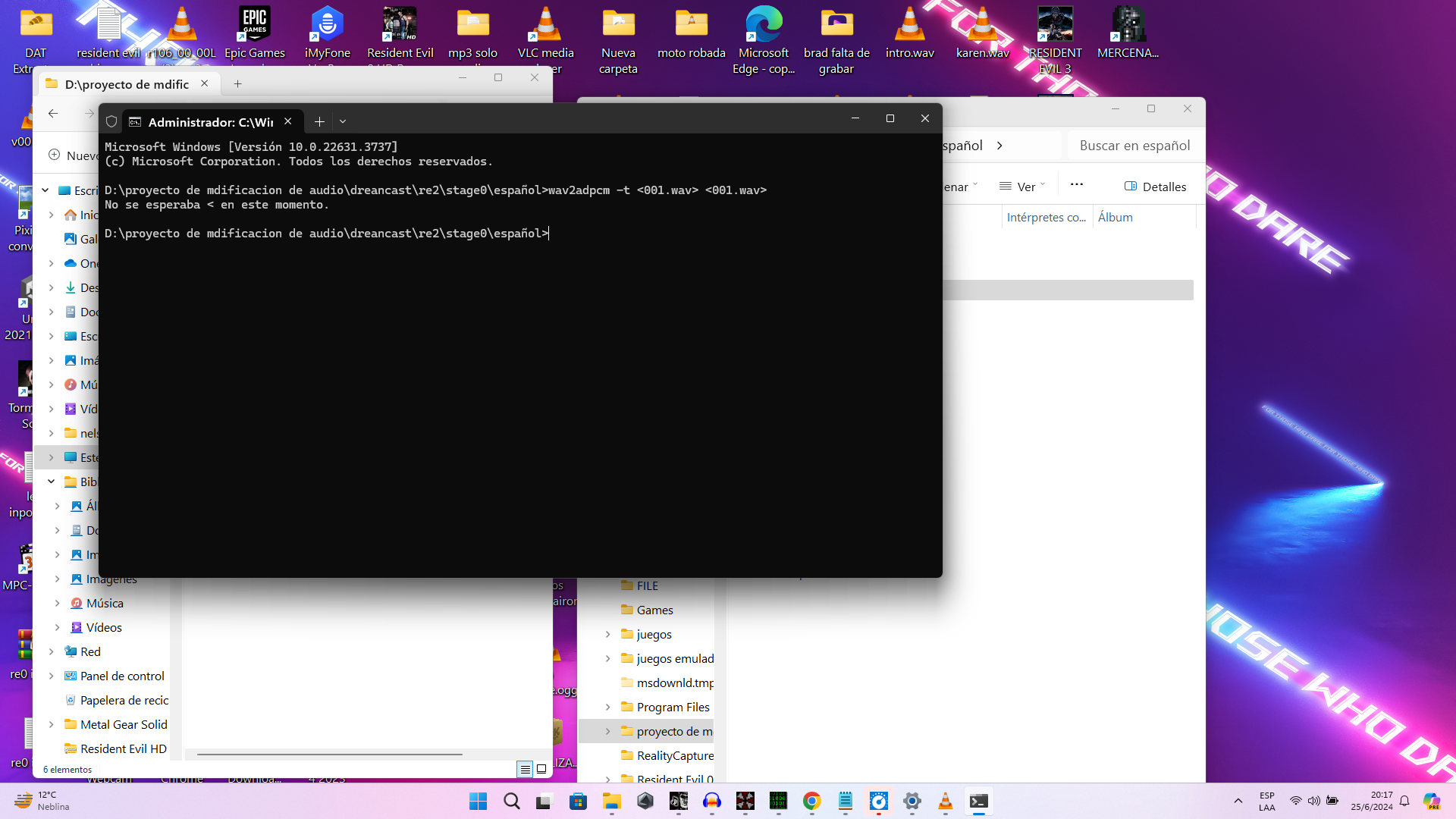The image size is (1456, 819).
Task: Select msdownld.tmp folder in right tree
Action: point(667,683)
